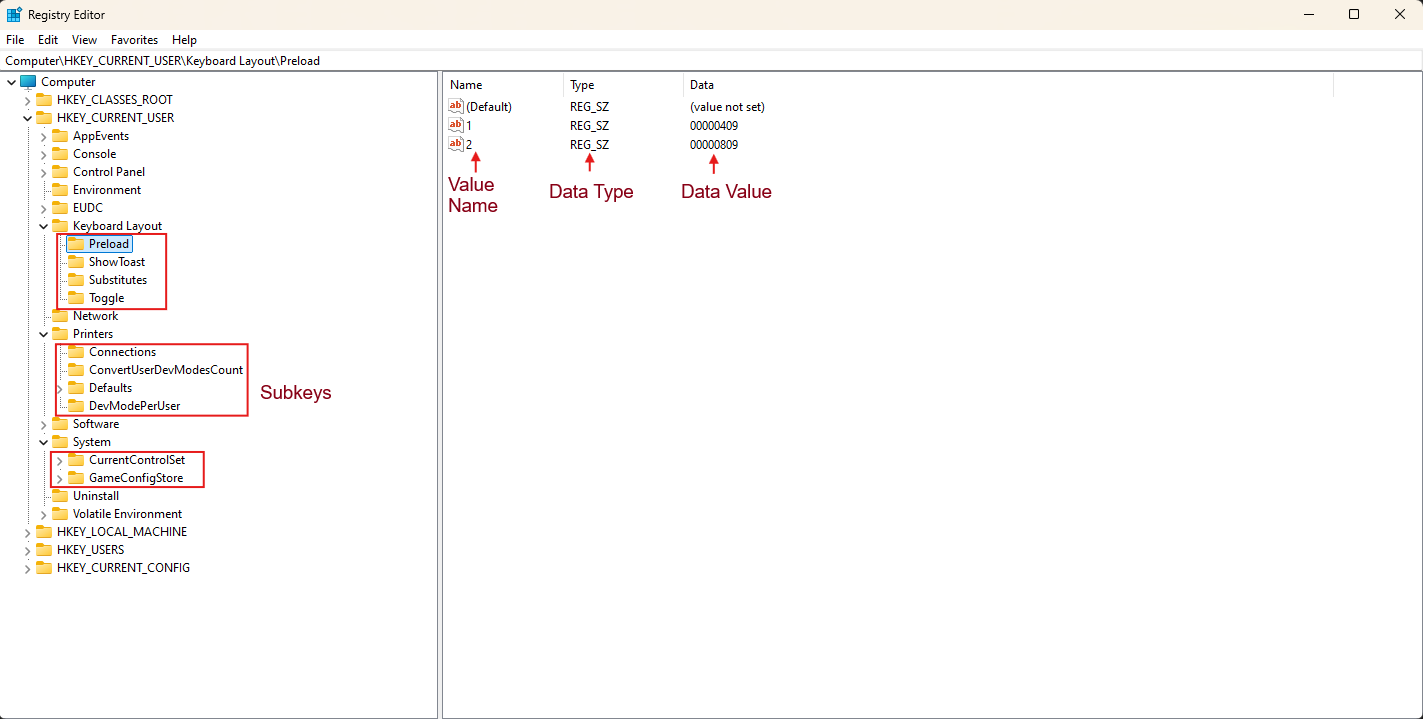Select the Preload key label in the tree

point(109,244)
